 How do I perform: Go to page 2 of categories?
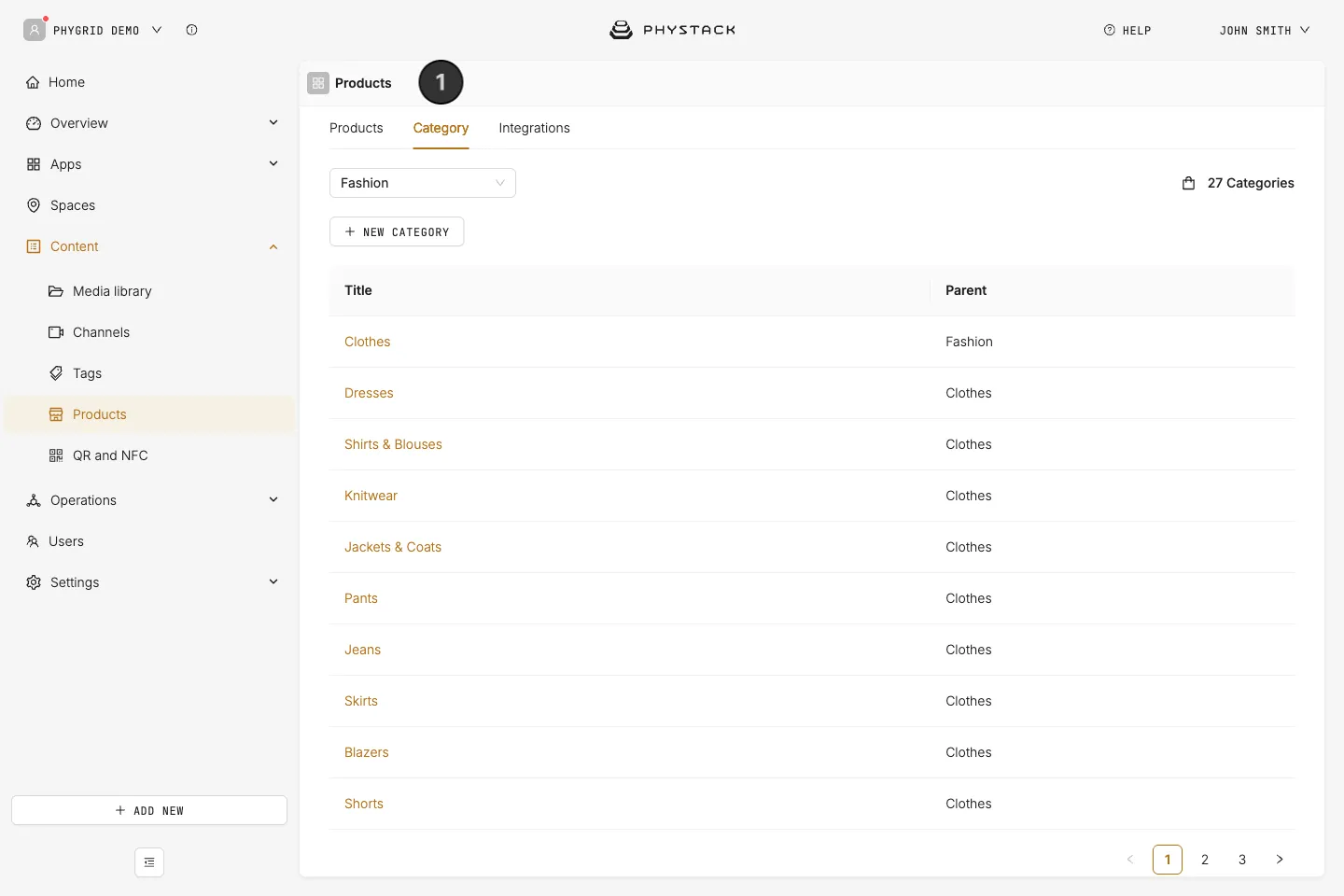coord(1205,860)
